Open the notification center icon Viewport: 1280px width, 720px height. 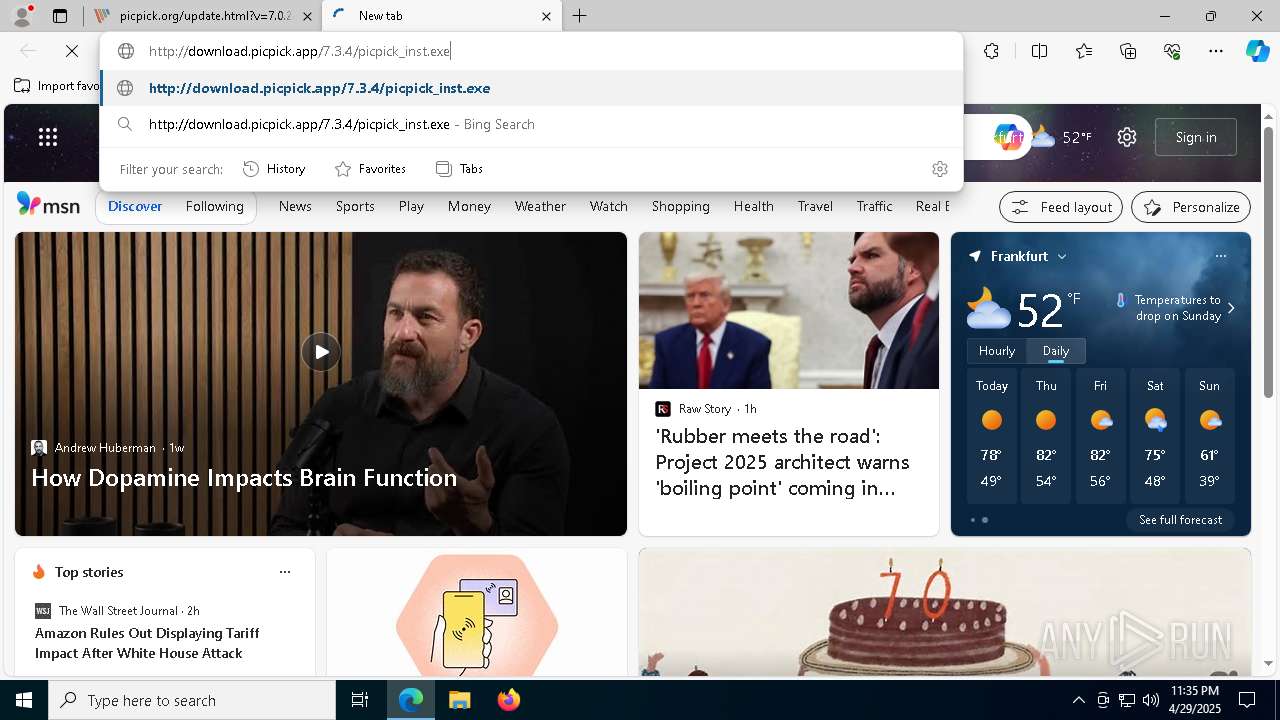pyautogui.click(x=1247, y=700)
